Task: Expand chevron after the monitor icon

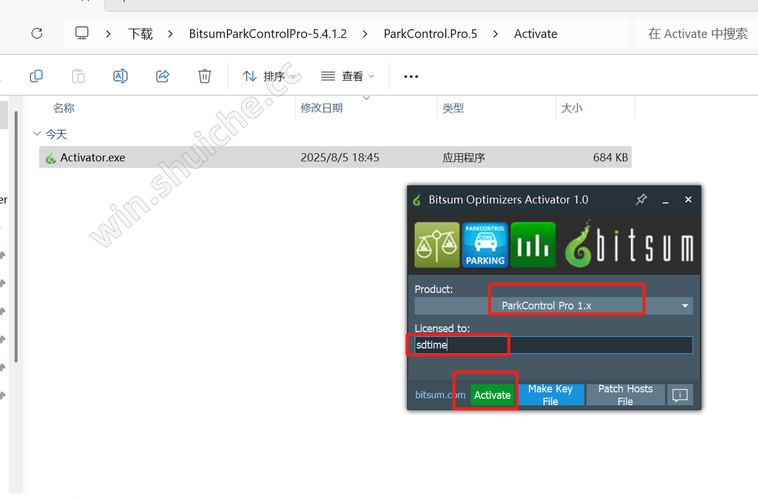Action: 108,34
